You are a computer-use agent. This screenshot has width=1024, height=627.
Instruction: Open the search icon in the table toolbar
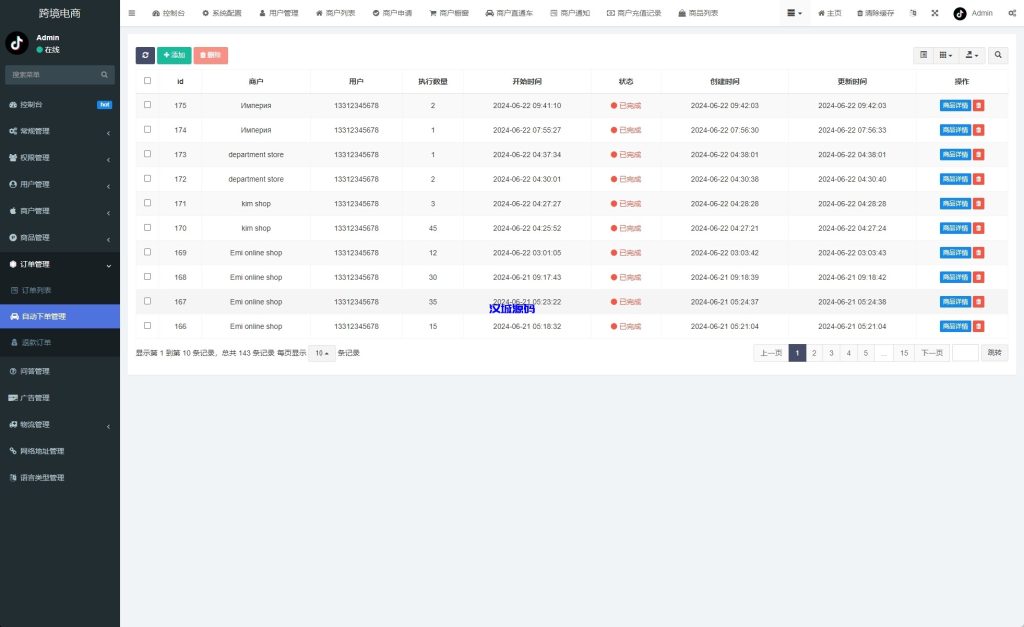tap(998, 55)
